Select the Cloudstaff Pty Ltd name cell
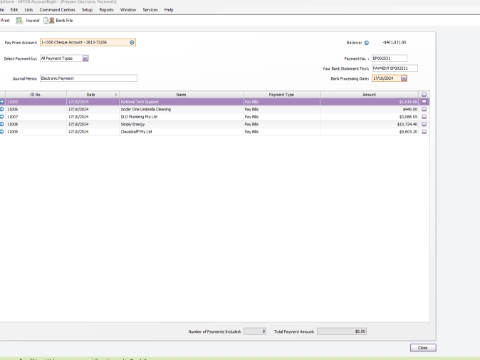Image resolution: width=480 pixels, height=360 pixels. pyautogui.click(x=181, y=132)
